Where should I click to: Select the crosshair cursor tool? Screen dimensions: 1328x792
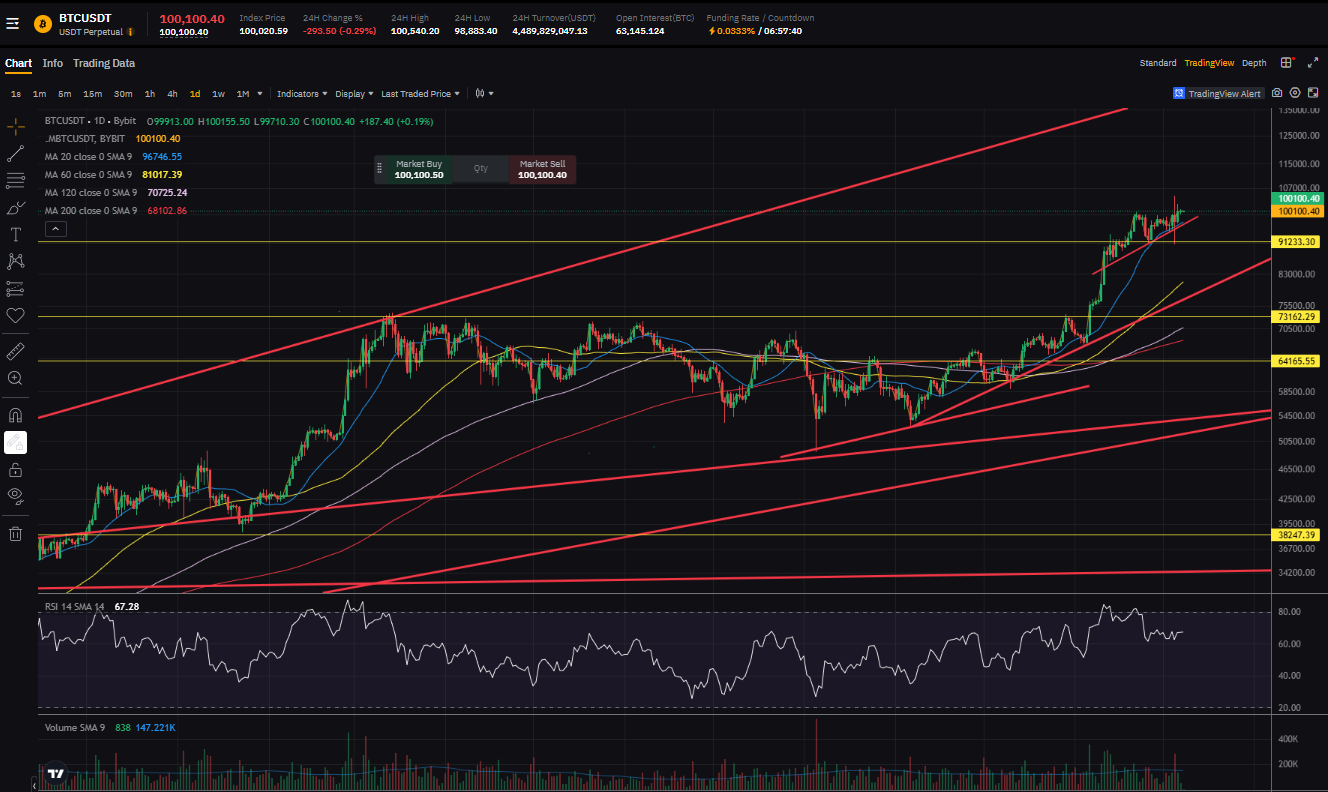click(15, 126)
